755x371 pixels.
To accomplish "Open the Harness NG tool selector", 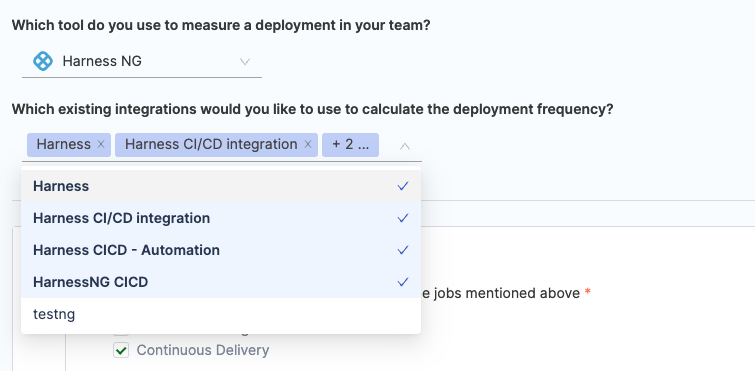I will 142,62.
